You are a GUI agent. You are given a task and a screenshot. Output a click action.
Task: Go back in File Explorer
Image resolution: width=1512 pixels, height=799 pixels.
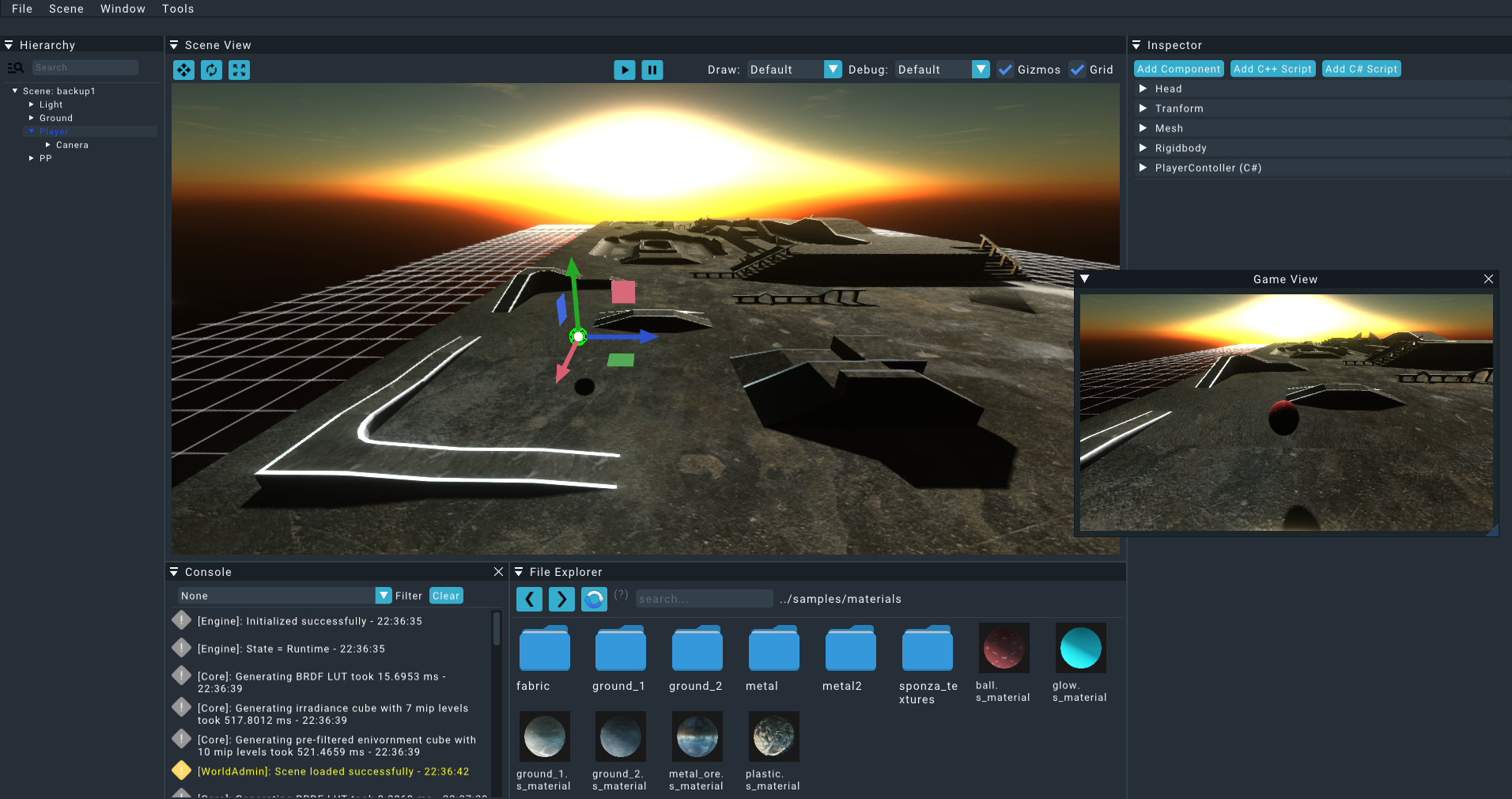click(x=530, y=599)
